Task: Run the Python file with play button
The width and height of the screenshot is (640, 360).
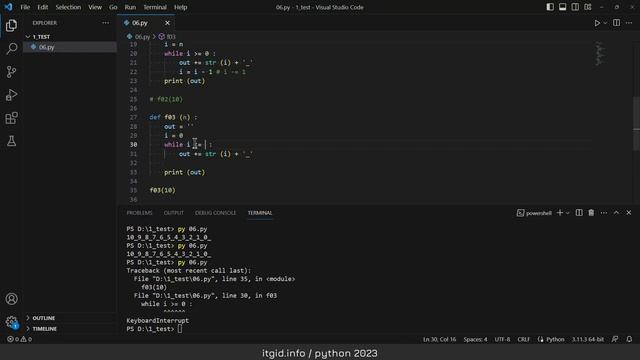Action: click(x=597, y=23)
